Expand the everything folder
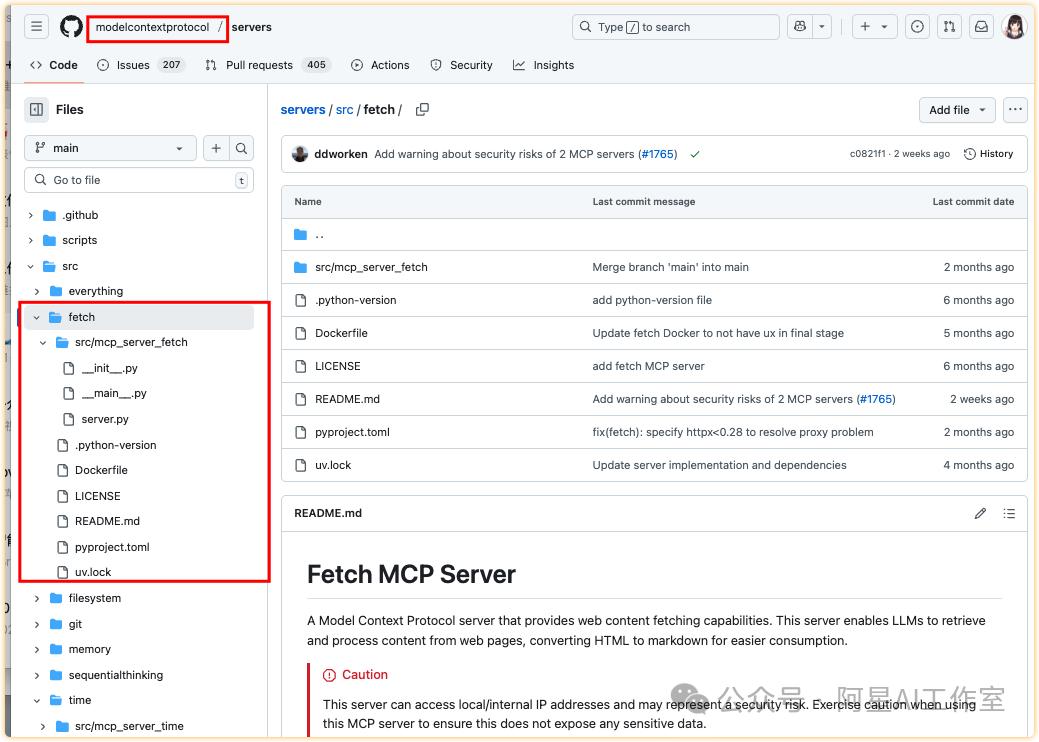 [x=37, y=292]
